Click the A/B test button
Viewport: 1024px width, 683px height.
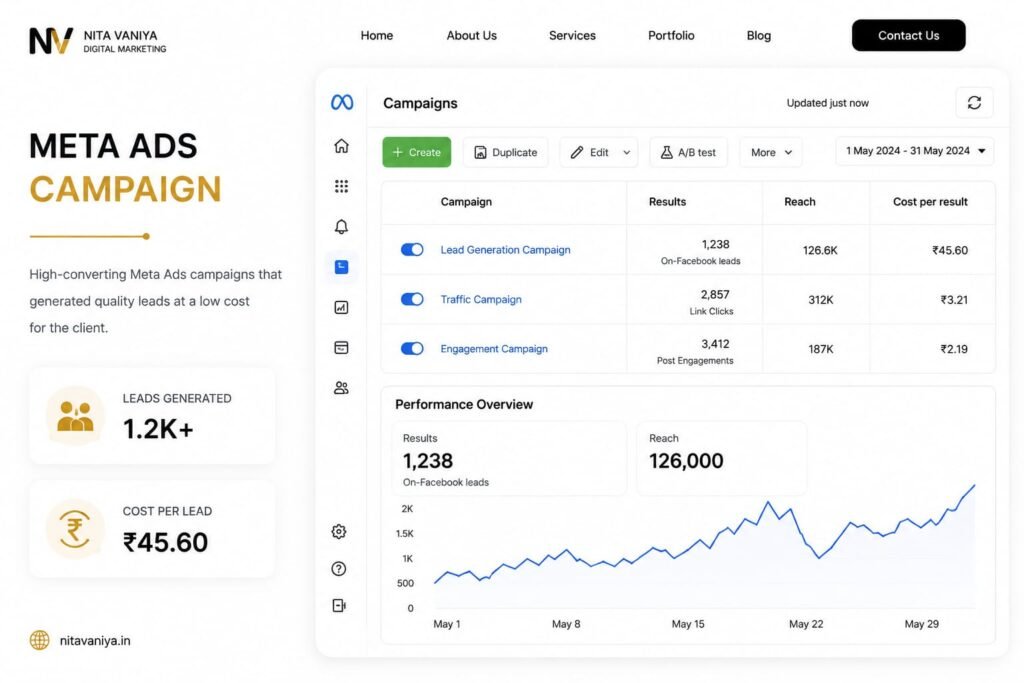click(x=688, y=152)
